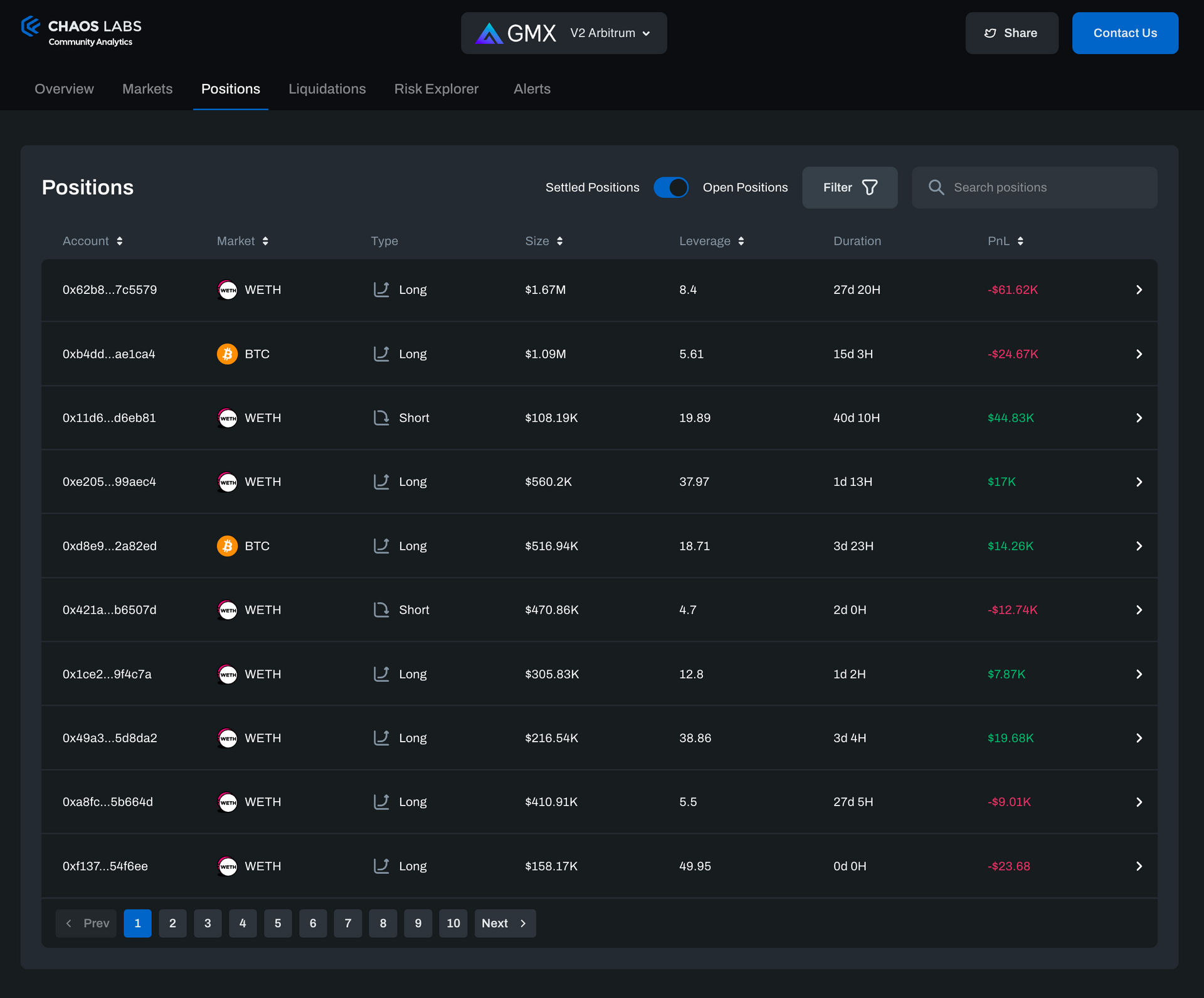
Task: Sort by Size column arrows
Action: (559, 241)
